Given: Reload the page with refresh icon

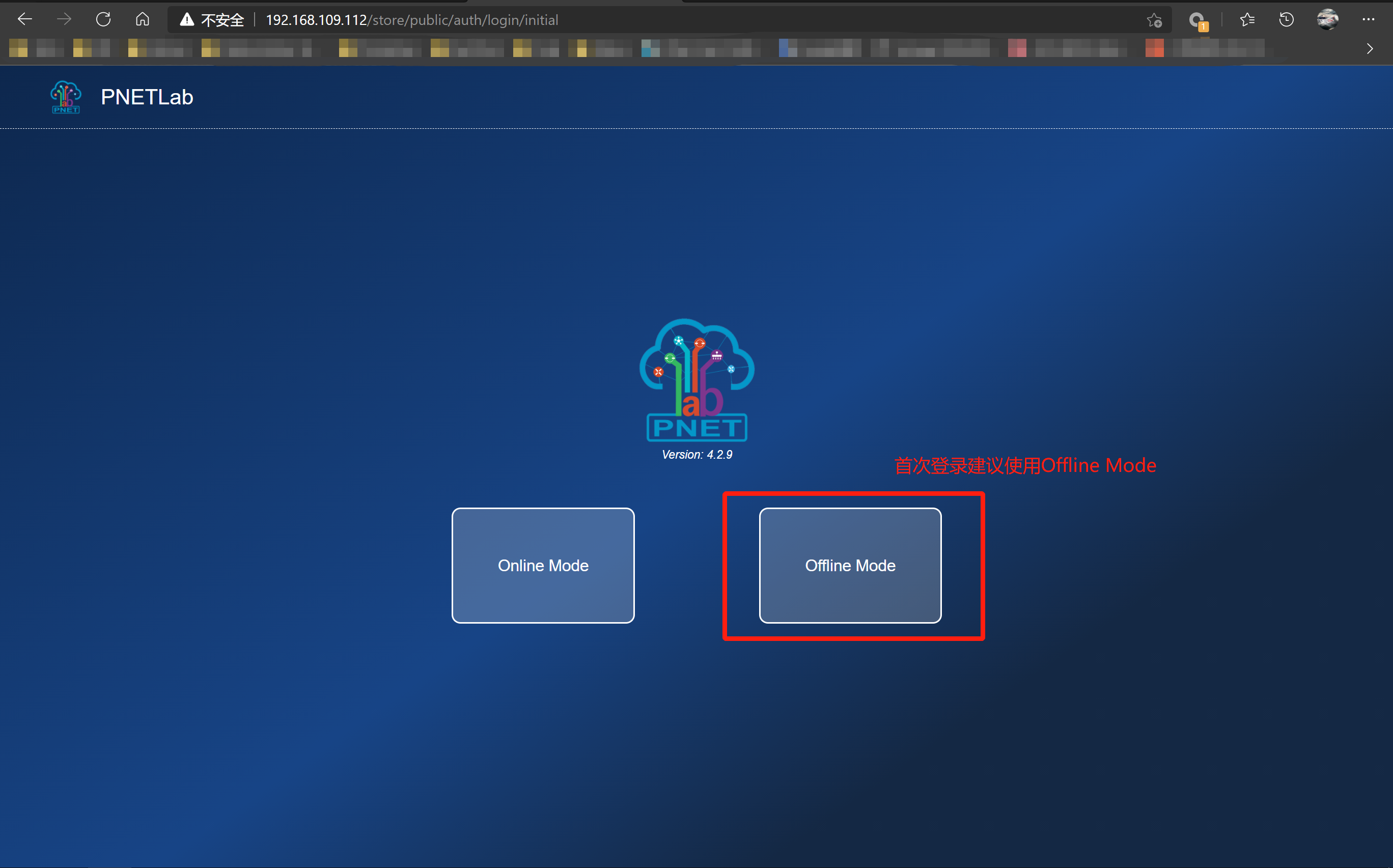Looking at the screenshot, I should [103, 19].
